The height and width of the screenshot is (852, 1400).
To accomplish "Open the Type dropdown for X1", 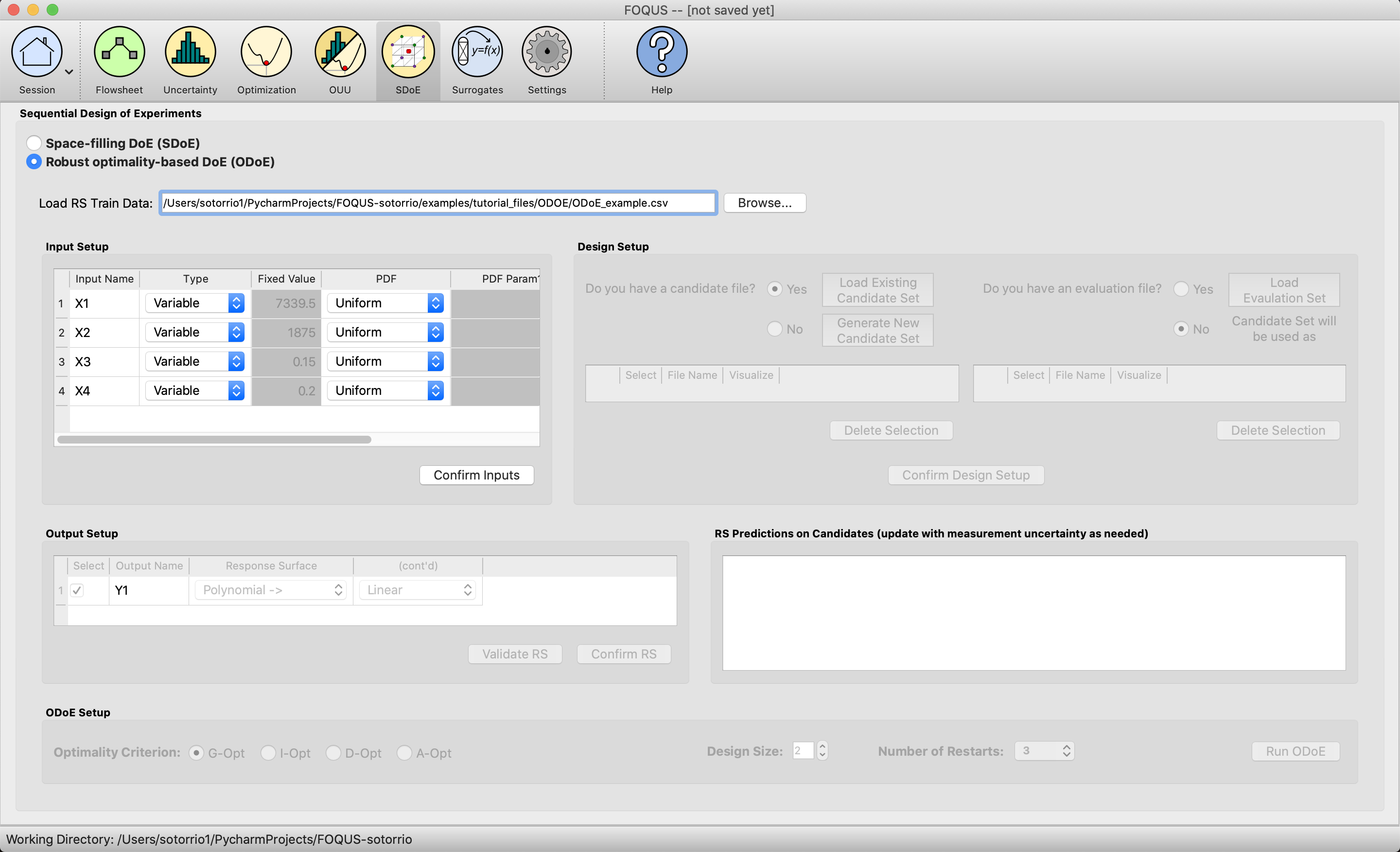I will (195, 303).
